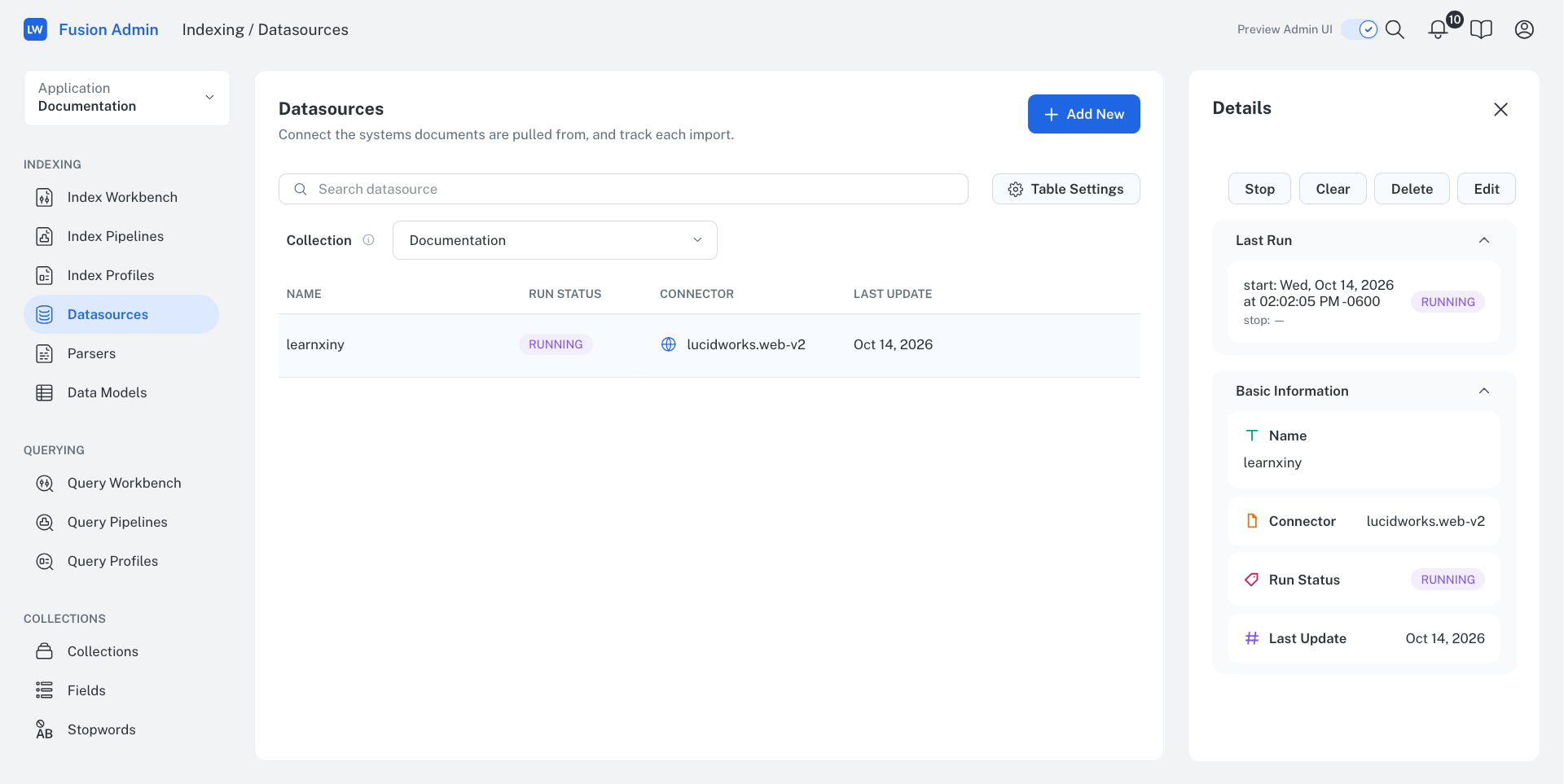Open the user account profile icon

pyautogui.click(x=1524, y=29)
